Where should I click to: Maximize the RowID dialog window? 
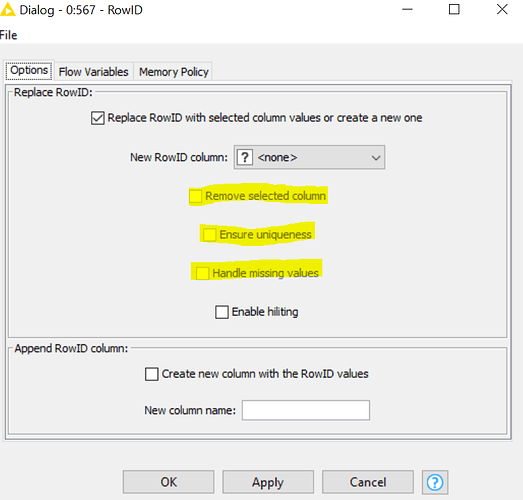coord(454,9)
